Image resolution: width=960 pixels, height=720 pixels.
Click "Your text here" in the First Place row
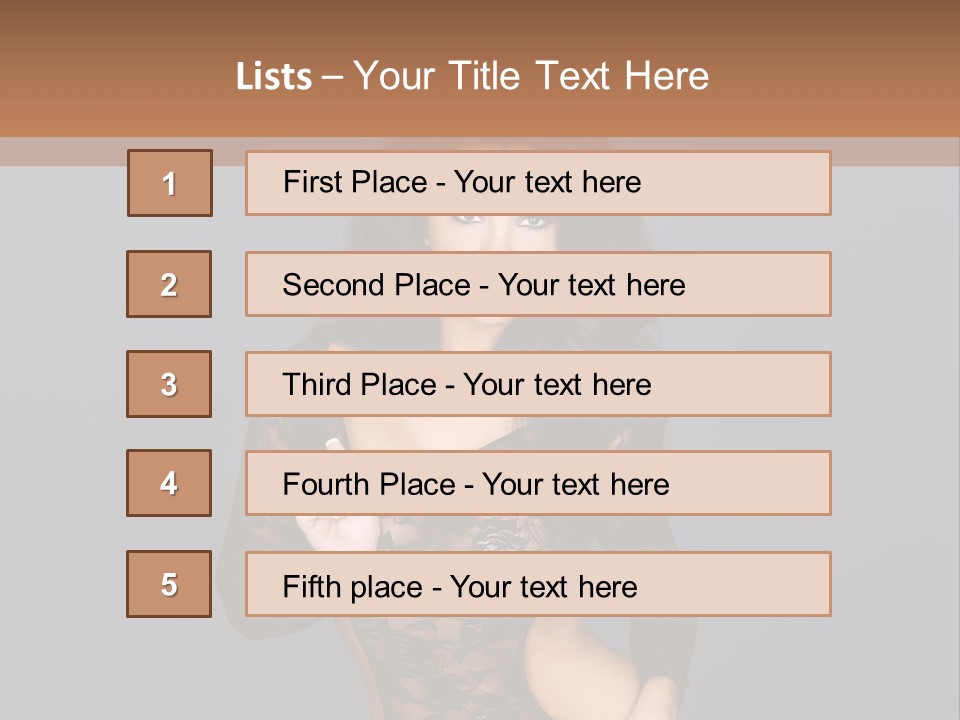547,182
